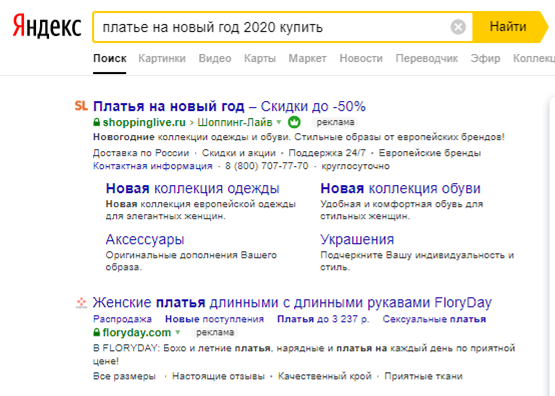Screen dimensions: 555x396
Task: Click the SL favicon of shoppinglive result
Action: 81,105
